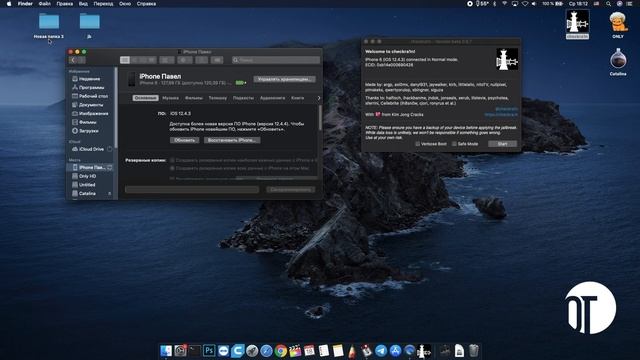Open the Окно menu
Image resolution: width=640 pixels, height=360 pixels.
[125, 4]
